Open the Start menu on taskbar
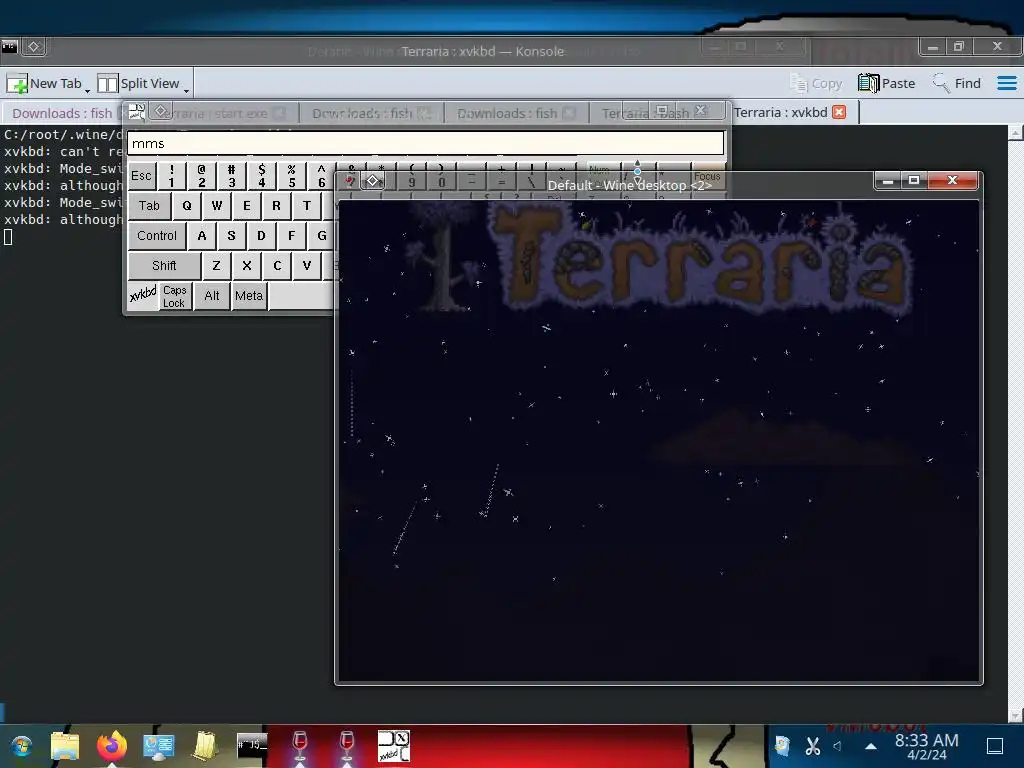The image size is (1024, 768). tap(21, 746)
